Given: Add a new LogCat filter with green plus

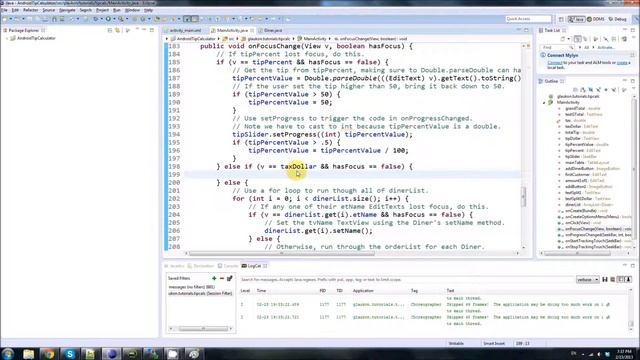Looking at the screenshot, I should click(x=214, y=278).
